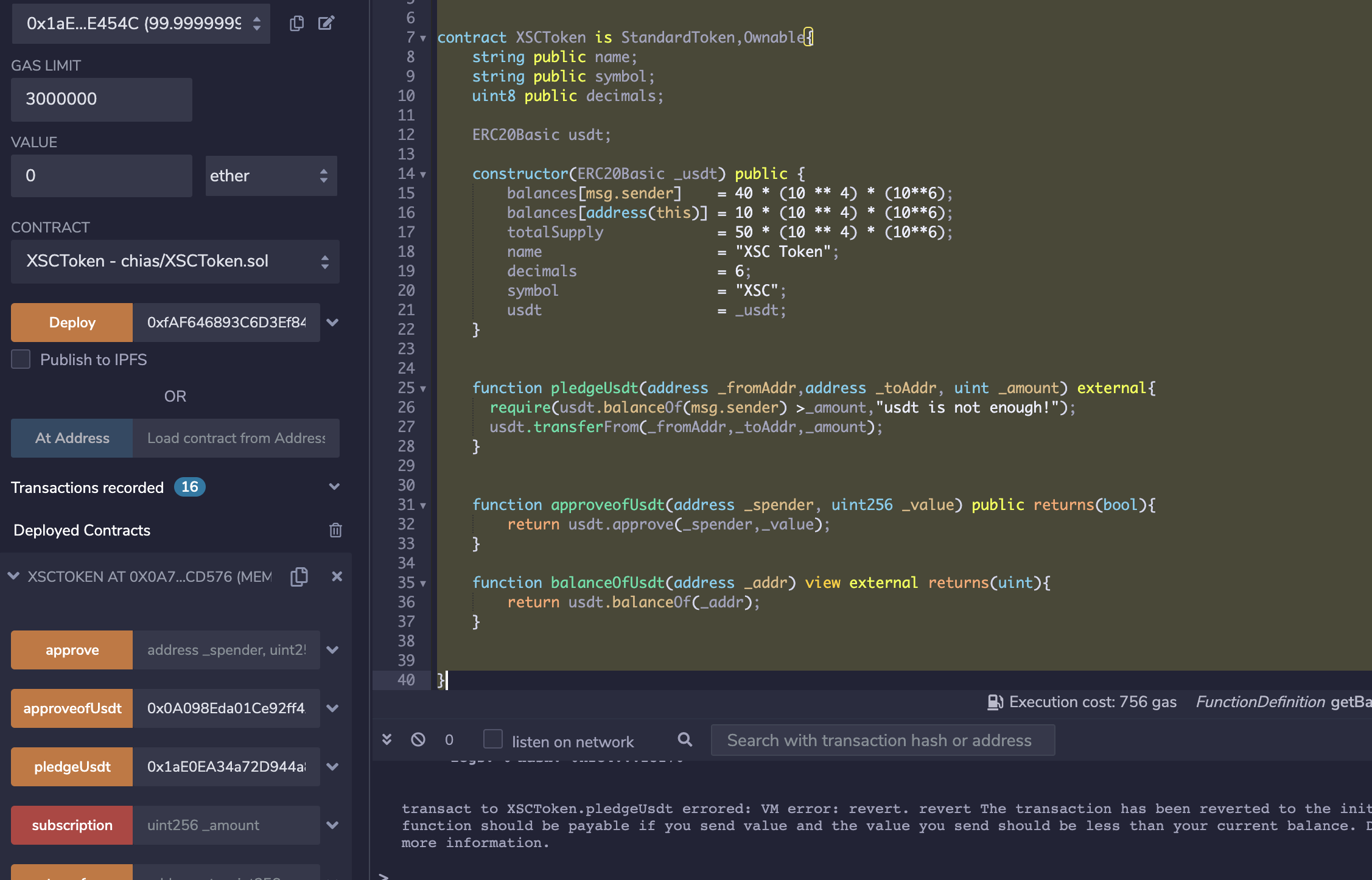Click the Deploy constructor address field
This screenshot has height=880, width=1372.
click(226, 323)
